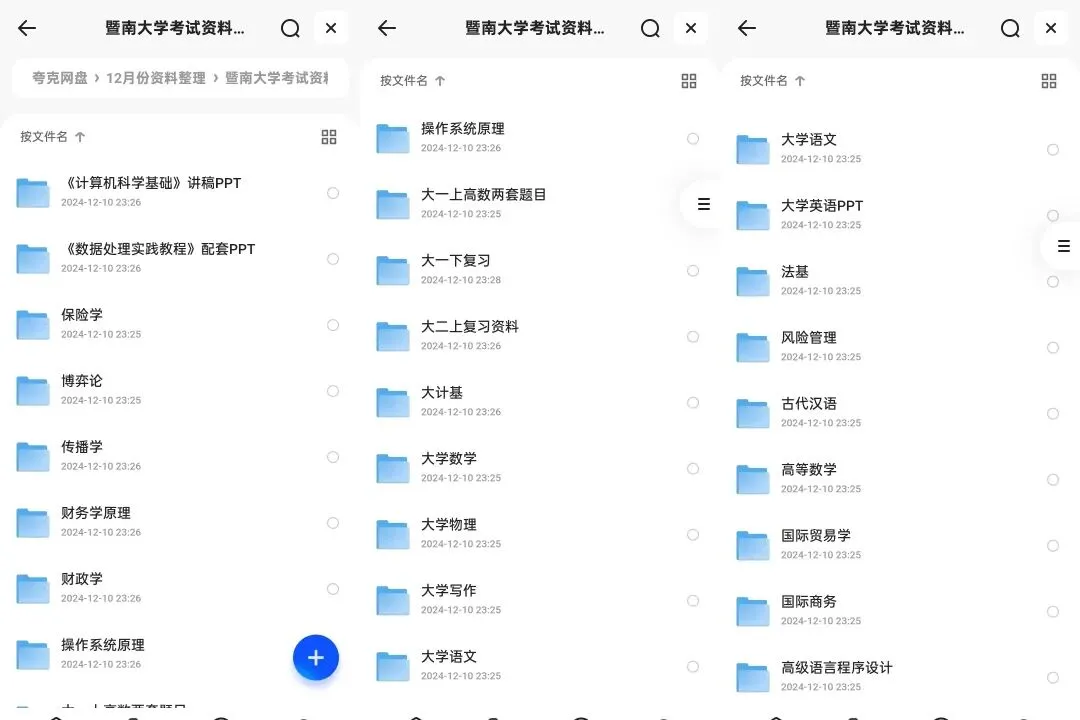Image resolution: width=1080 pixels, height=720 pixels.
Task: Select the 《数据处理实践教程》配套PPT folder circle
Action: pos(333,259)
